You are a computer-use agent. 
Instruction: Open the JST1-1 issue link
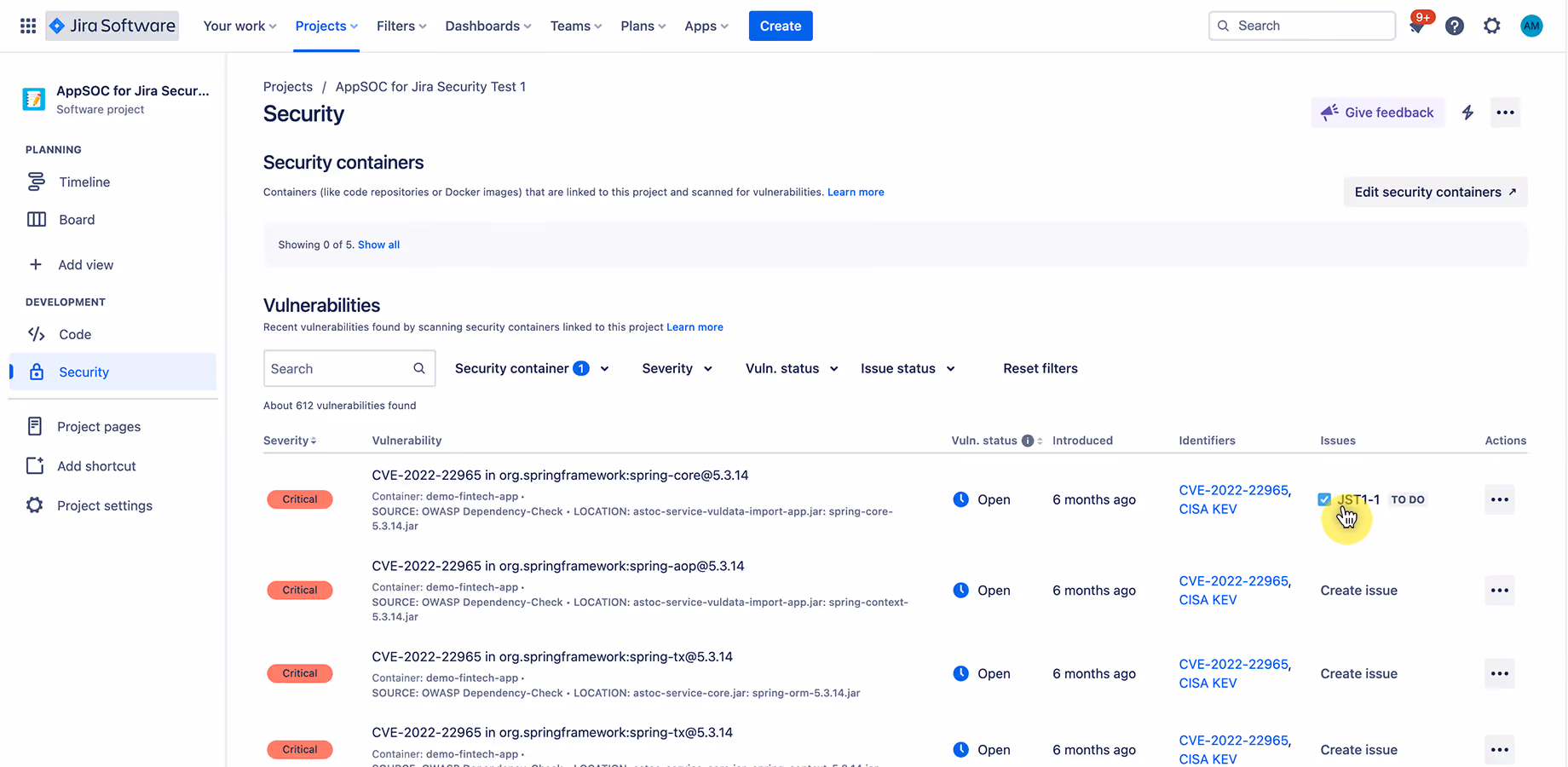tap(1358, 499)
